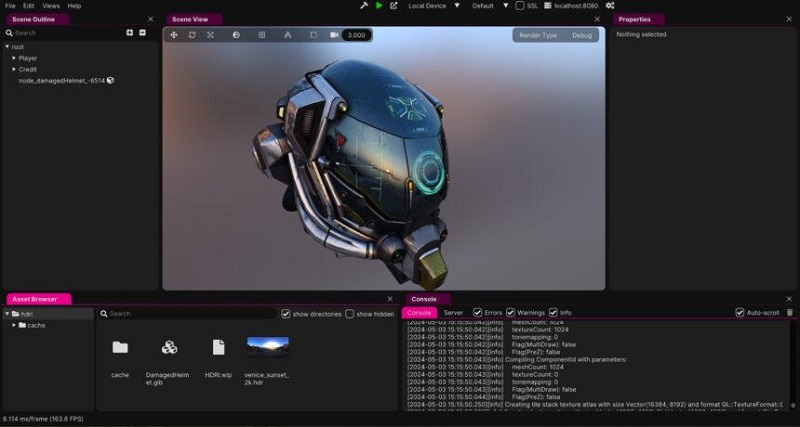Clear console with the trash icon
800x427 pixels.
pos(790,313)
